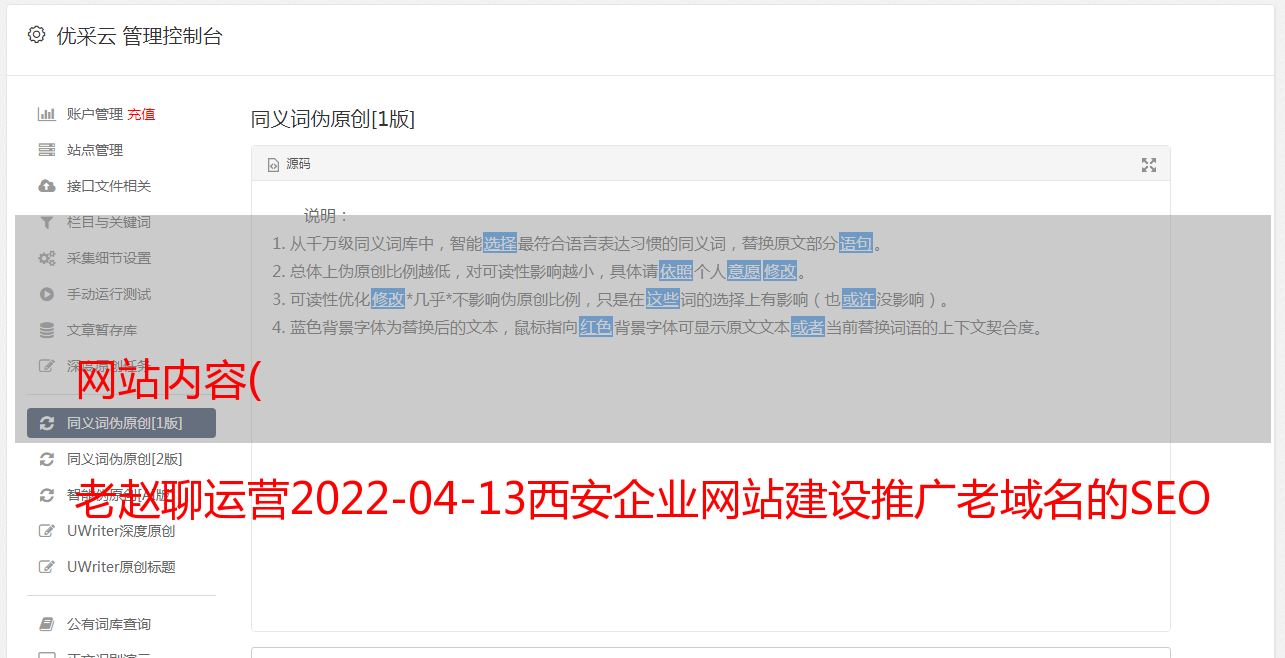Image resolution: width=1285 pixels, height=658 pixels.
Task: Open UWriter深度原创 menu entry
Action: pos(121,531)
